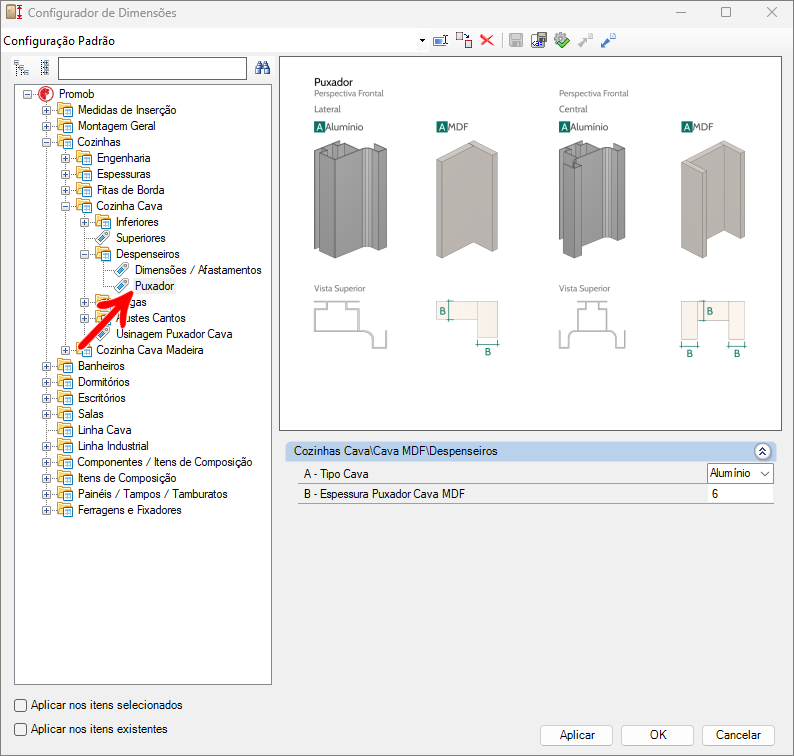Viewport: 794px width, 756px height.
Task: Click the rename configuration icon
Action: click(x=440, y=41)
